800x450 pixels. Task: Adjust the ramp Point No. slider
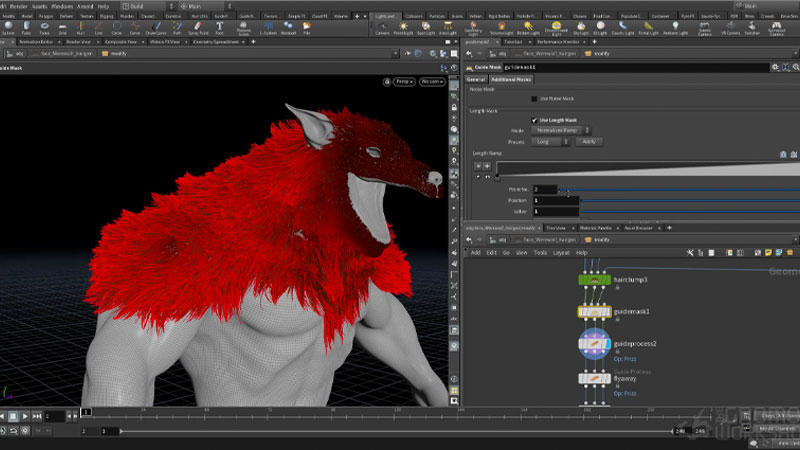tap(679, 190)
